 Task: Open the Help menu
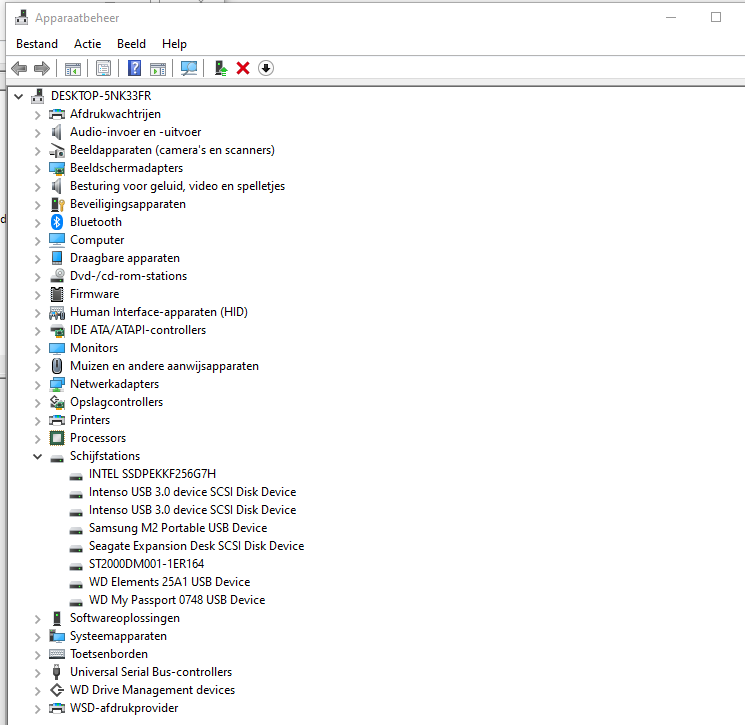174,44
